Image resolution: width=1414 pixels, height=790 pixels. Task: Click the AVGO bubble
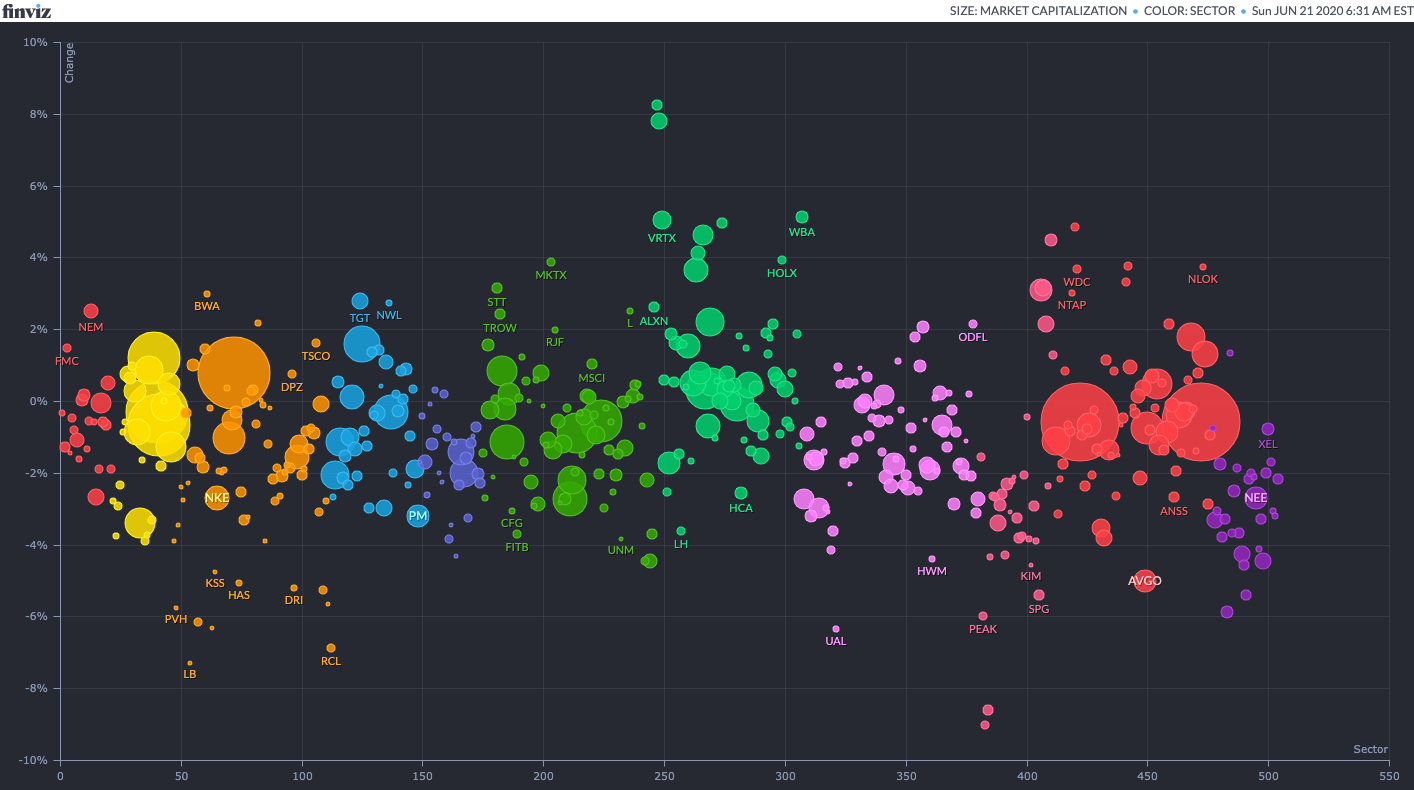tap(1145, 580)
